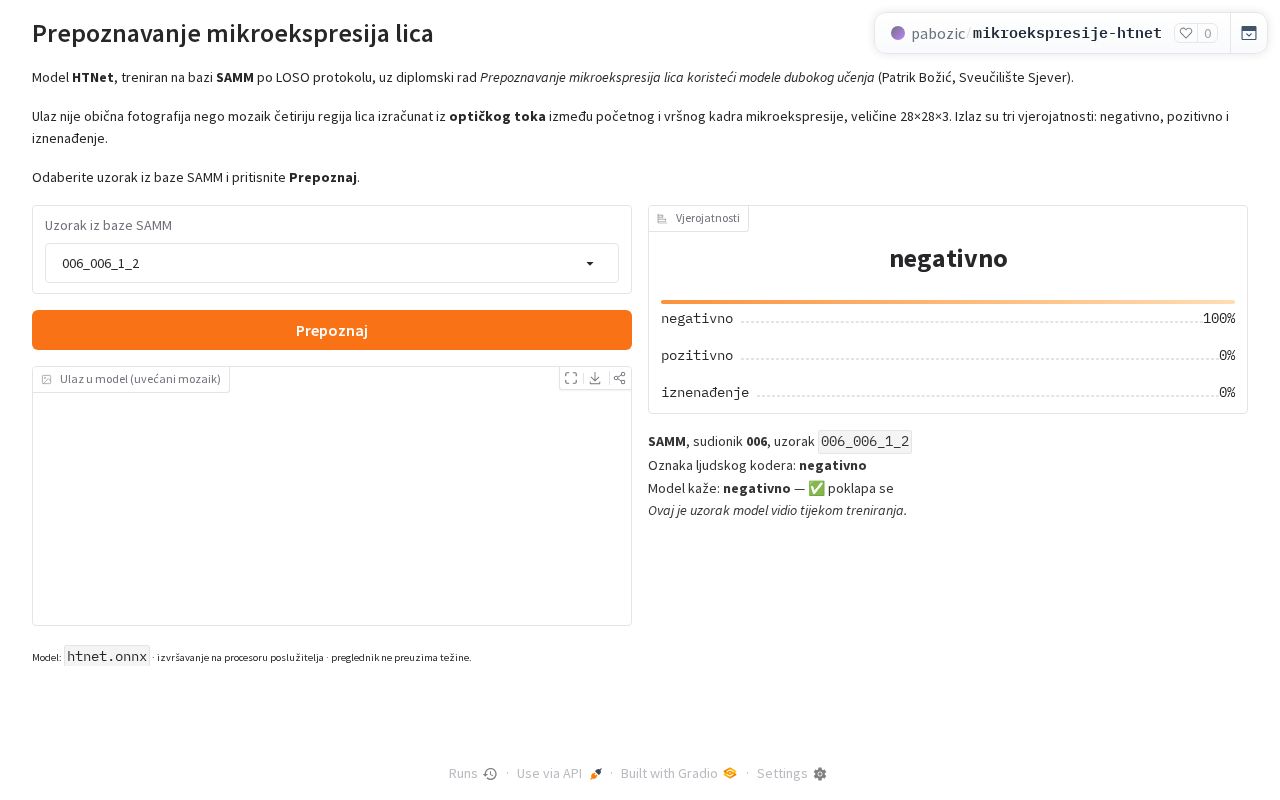
Task: Open the 'Use via API' footer link
Action: [559, 774]
